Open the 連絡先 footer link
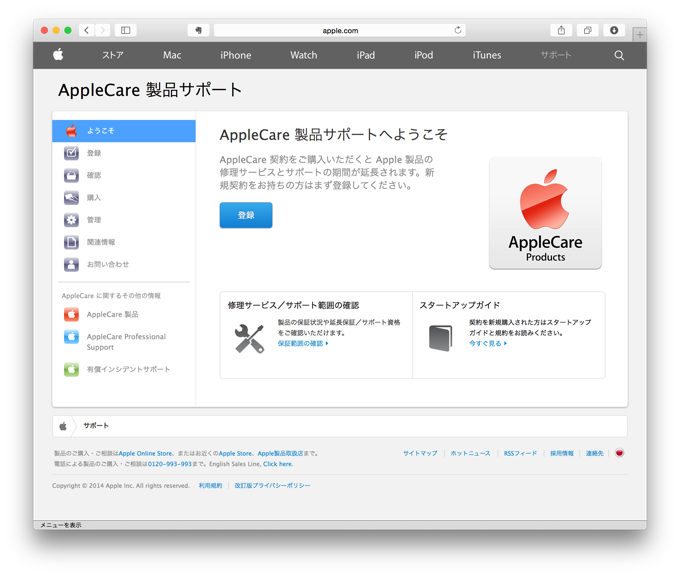This screenshot has width=680, height=577. coord(595,453)
